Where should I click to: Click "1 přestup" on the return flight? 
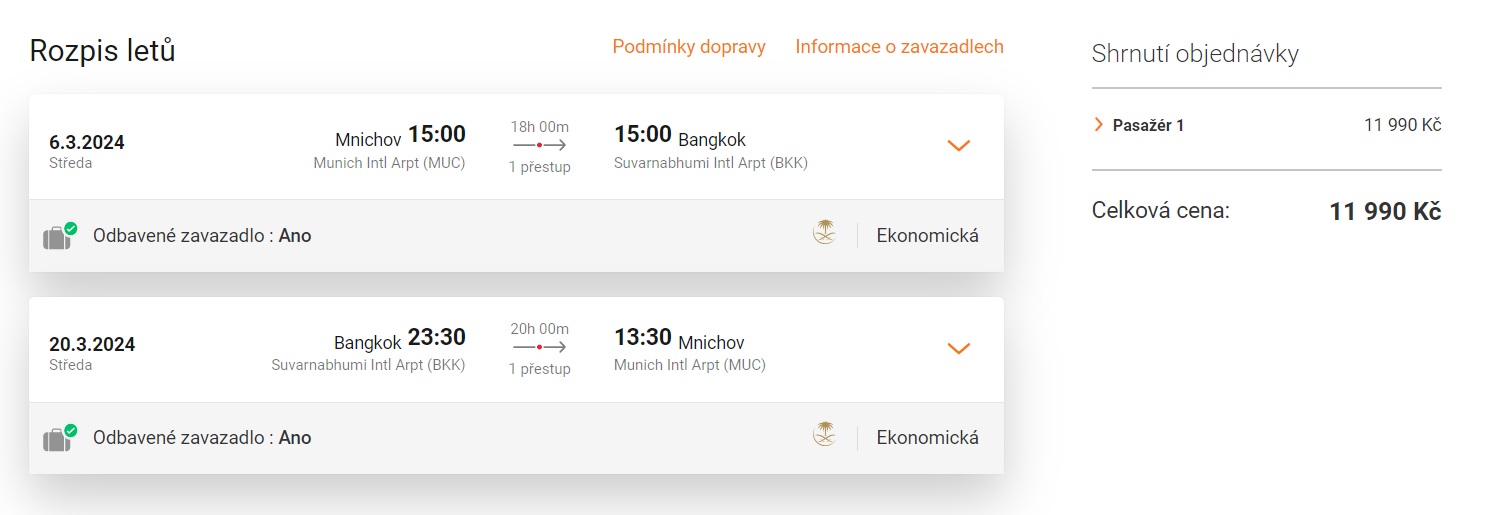click(x=540, y=369)
